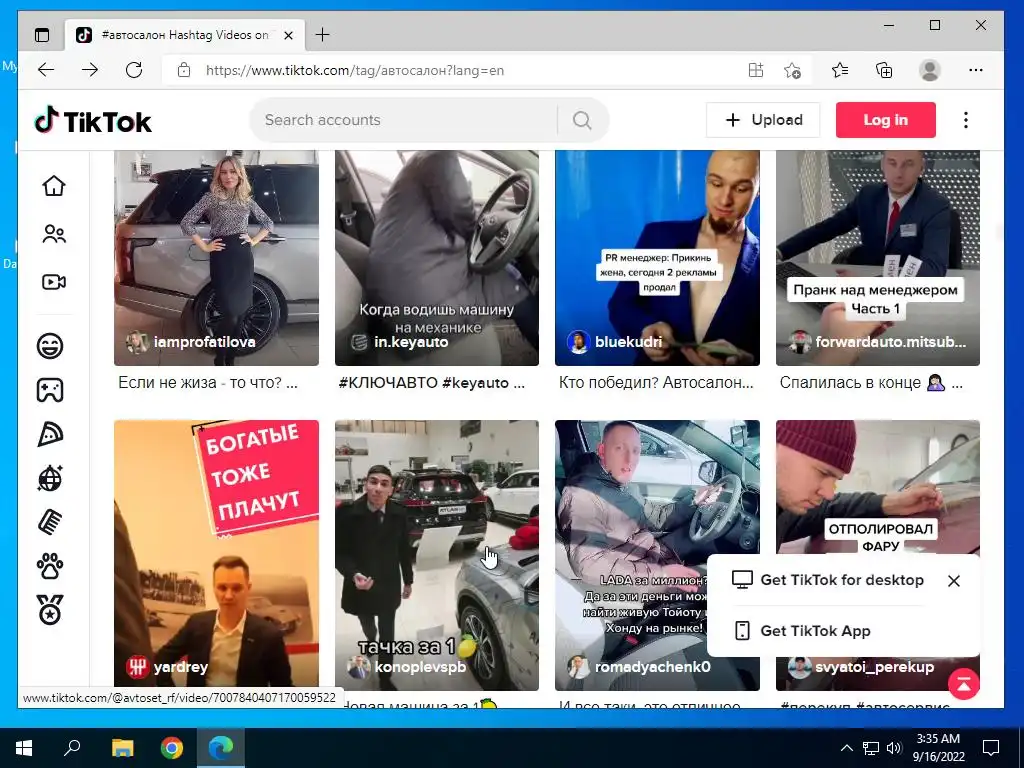Image resolution: width=1024 pixels, height=768 pixels.
Task: Select the #автосалон Hashtag Videos tab
Action: [x=185, y=35]
